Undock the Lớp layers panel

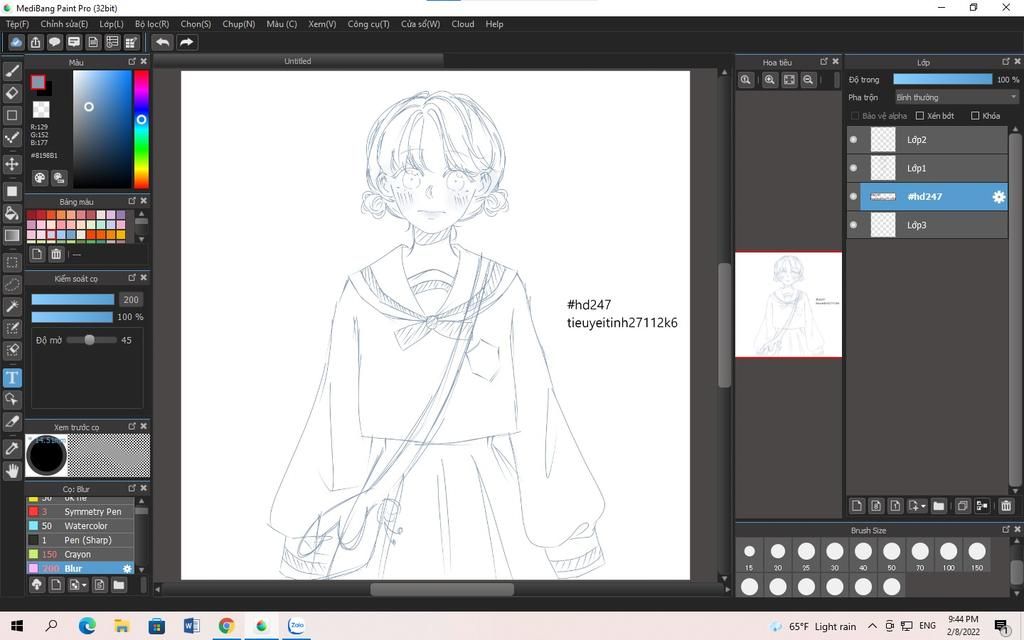[x=1006, y=61]
